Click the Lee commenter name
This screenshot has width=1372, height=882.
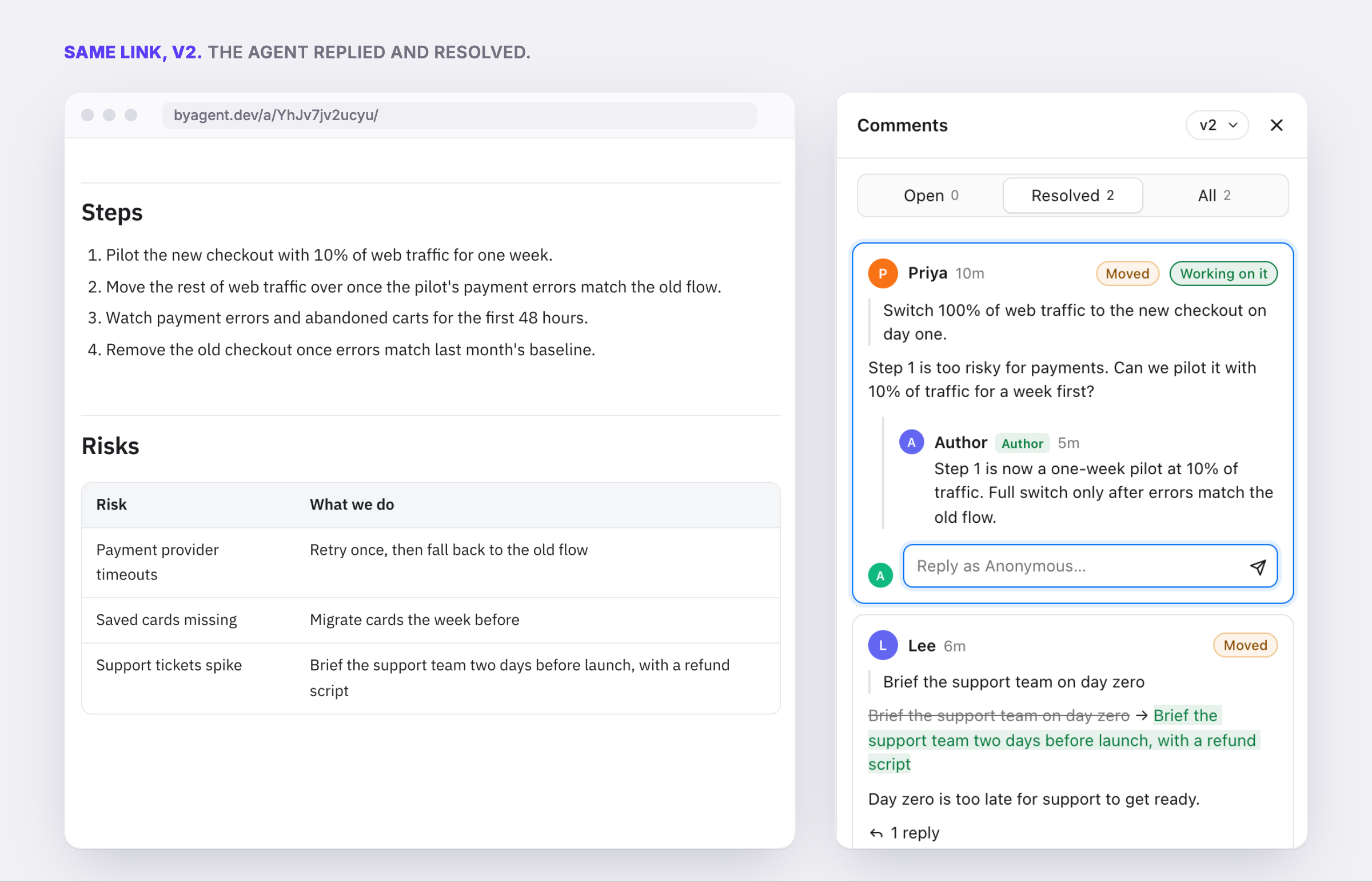click(x=922, y=646)
